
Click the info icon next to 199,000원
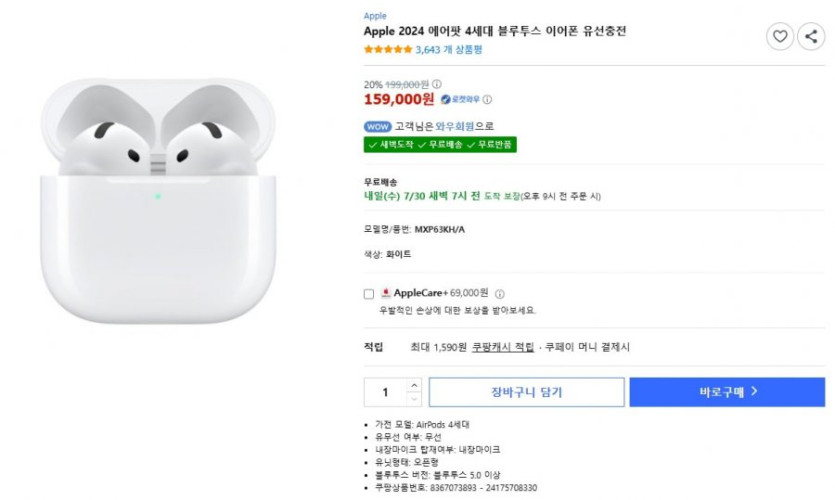(437, 84)
